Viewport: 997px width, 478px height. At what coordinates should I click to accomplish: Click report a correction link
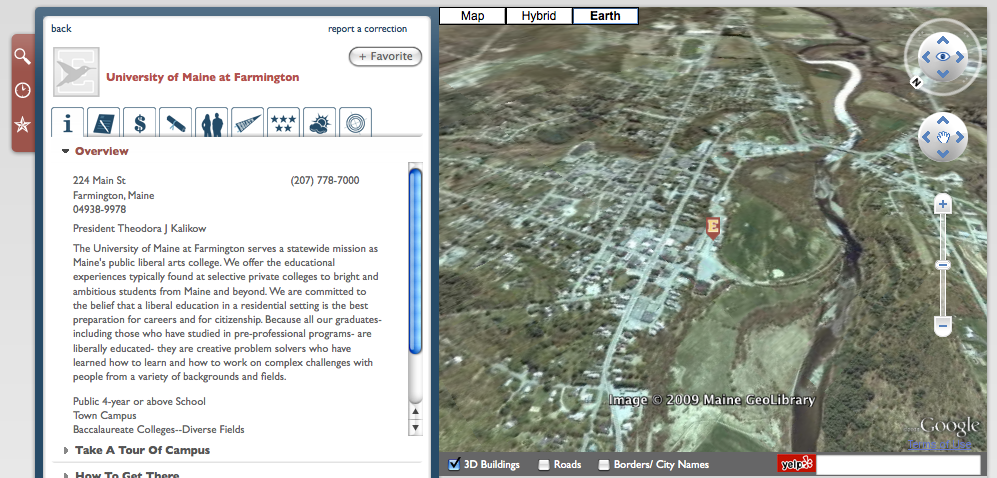coord(368,29)
